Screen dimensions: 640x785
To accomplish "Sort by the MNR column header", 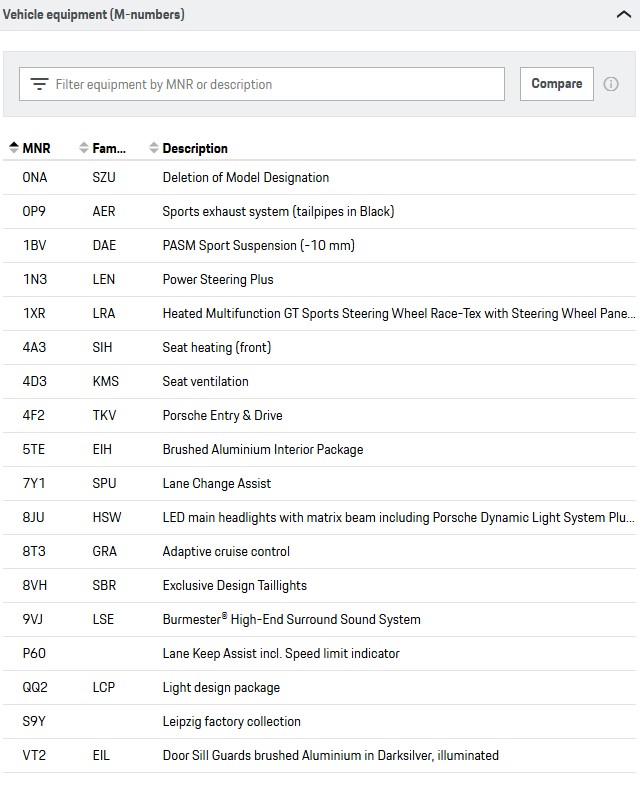I will [36, 148].
